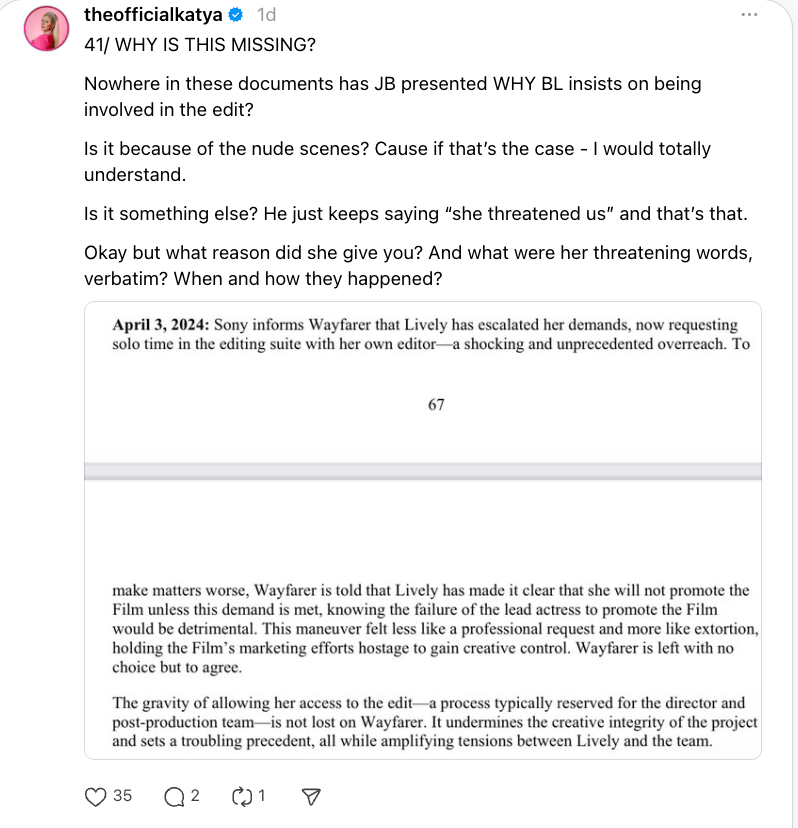View the like count of 35
This screenshot has height=828, width=798.
[122, 796]
